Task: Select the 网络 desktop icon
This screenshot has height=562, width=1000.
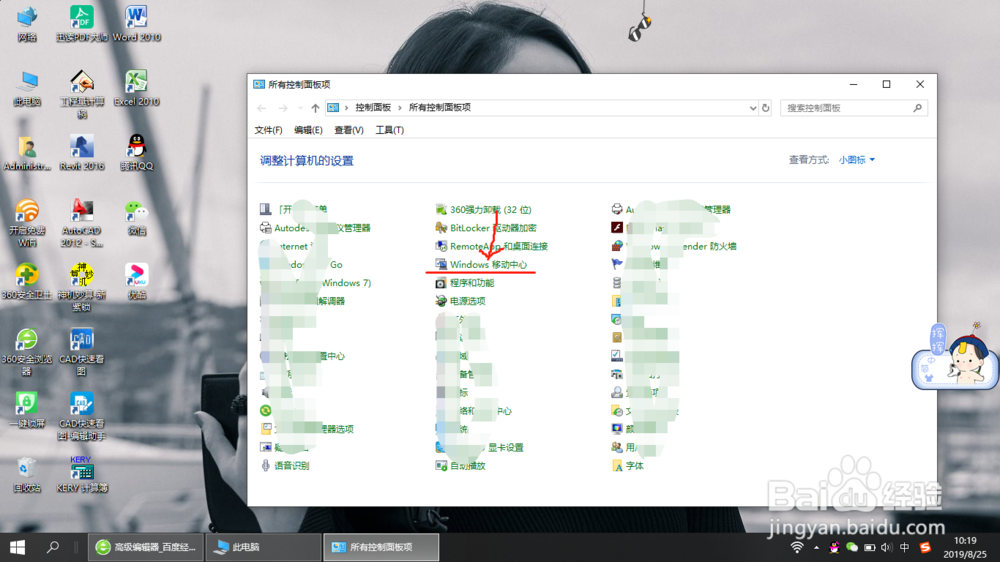Action: [x=27, y=24]
